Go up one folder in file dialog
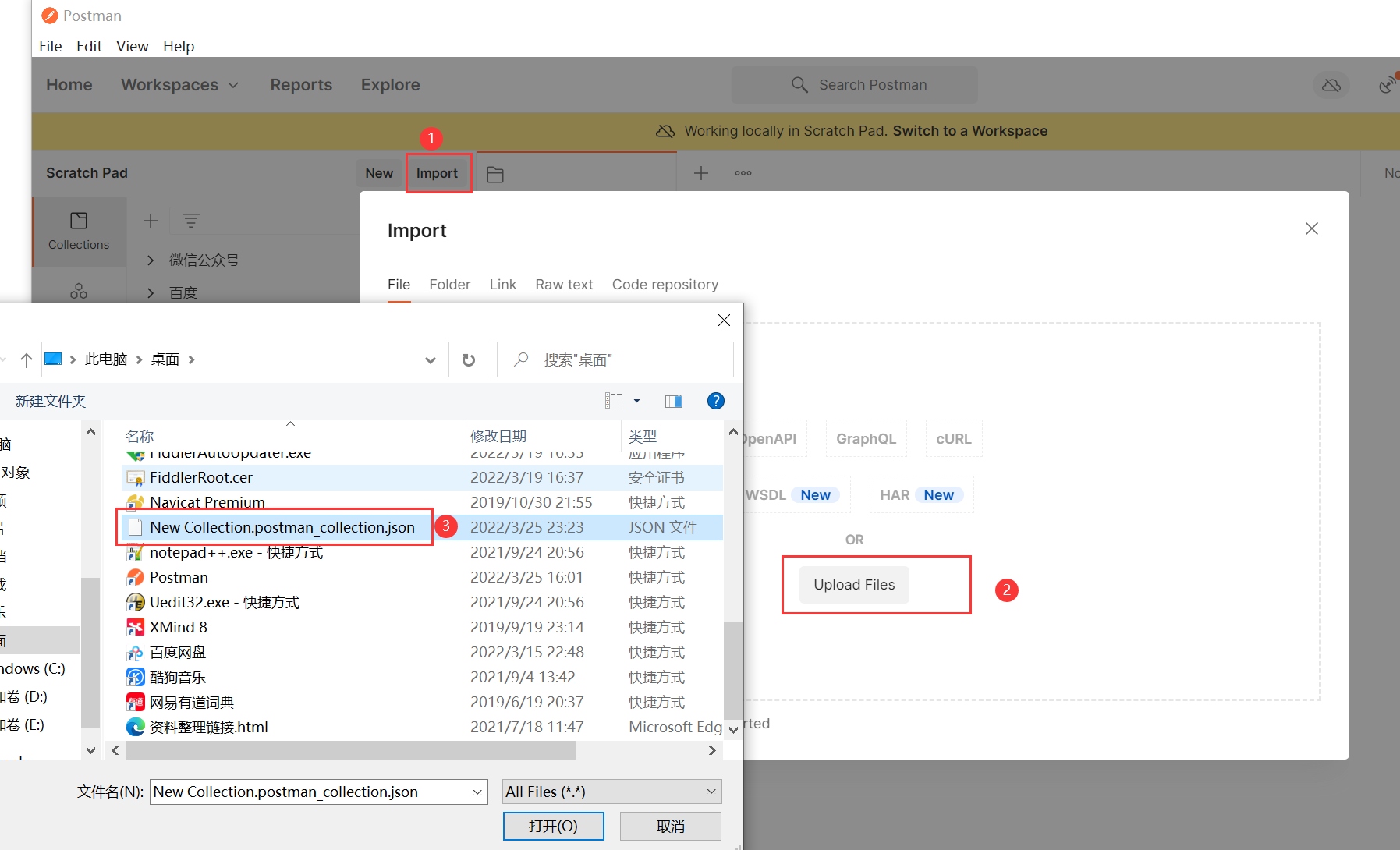 point(27,359)
